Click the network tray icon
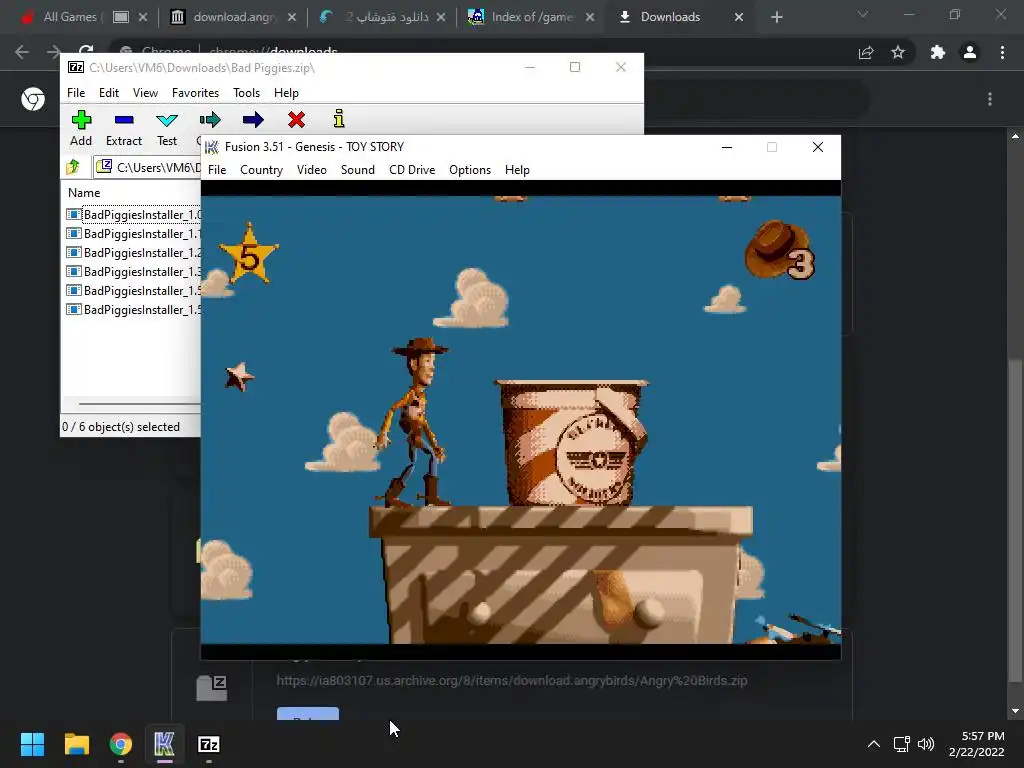Image resolution: width=1024 pixels, height=768 pixels. (901, 744)
